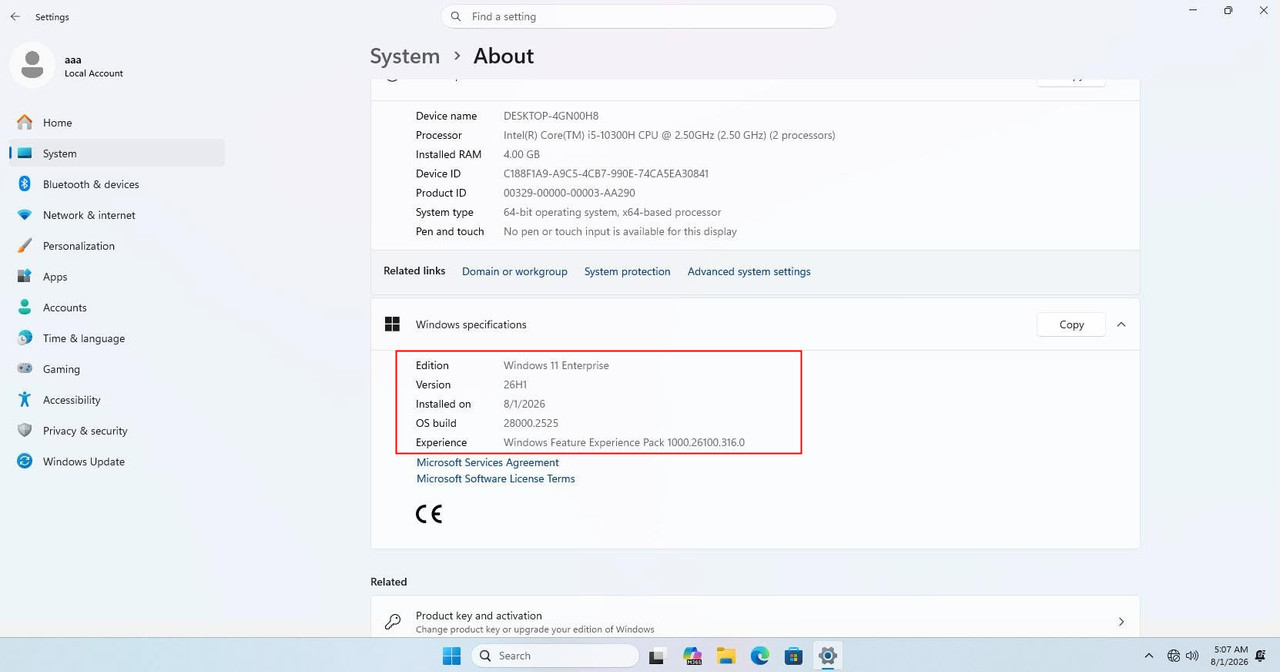
Task: Open Accessibility settings
Action: coord(117,400)
